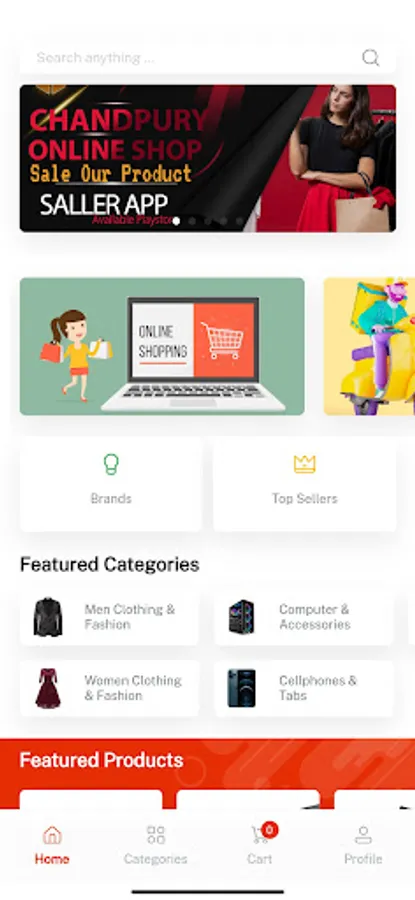Tap the black jacket category icon

pyautogui.click(x=48, y=617)
